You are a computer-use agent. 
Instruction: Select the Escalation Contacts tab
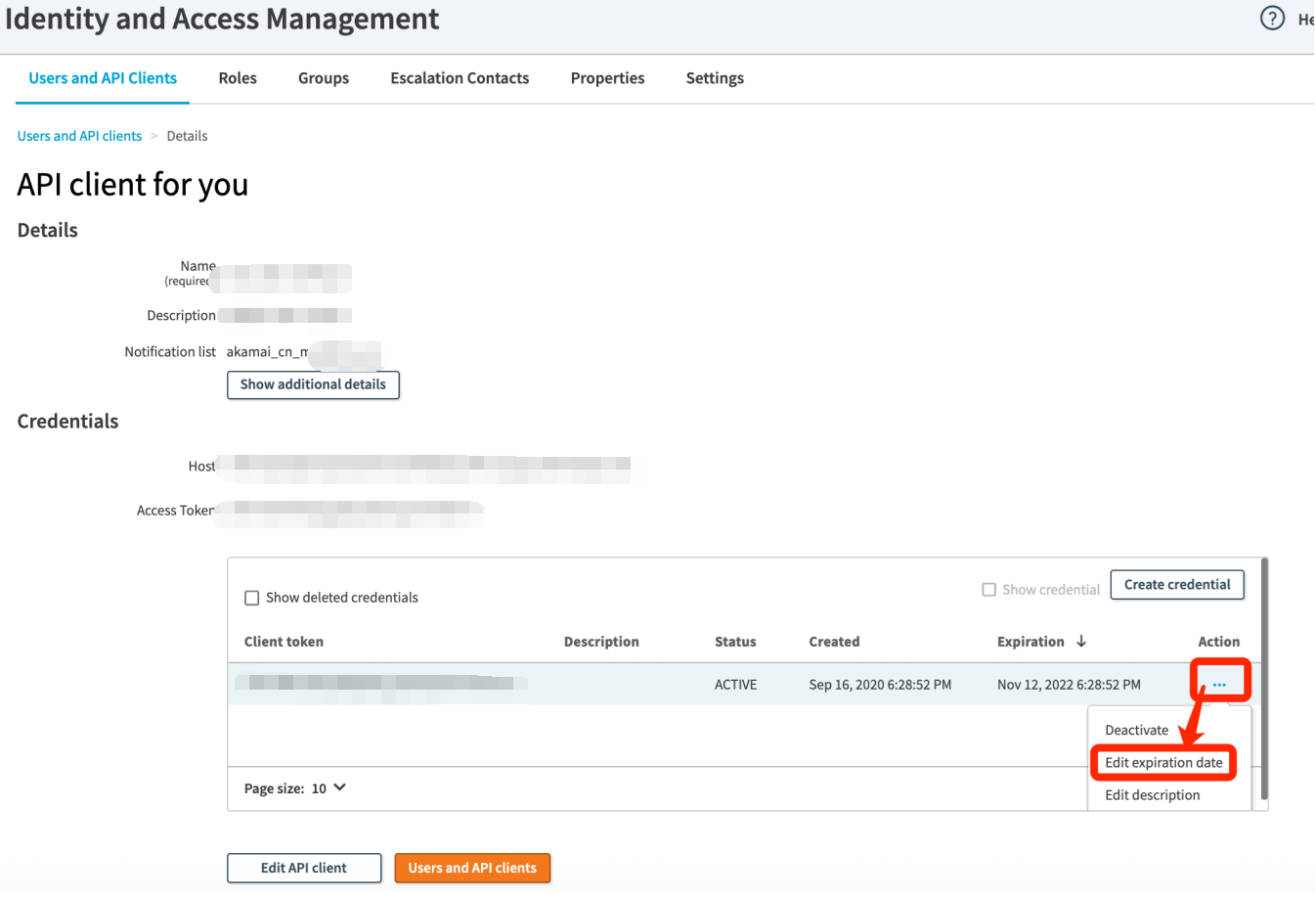tap(460, 78)
